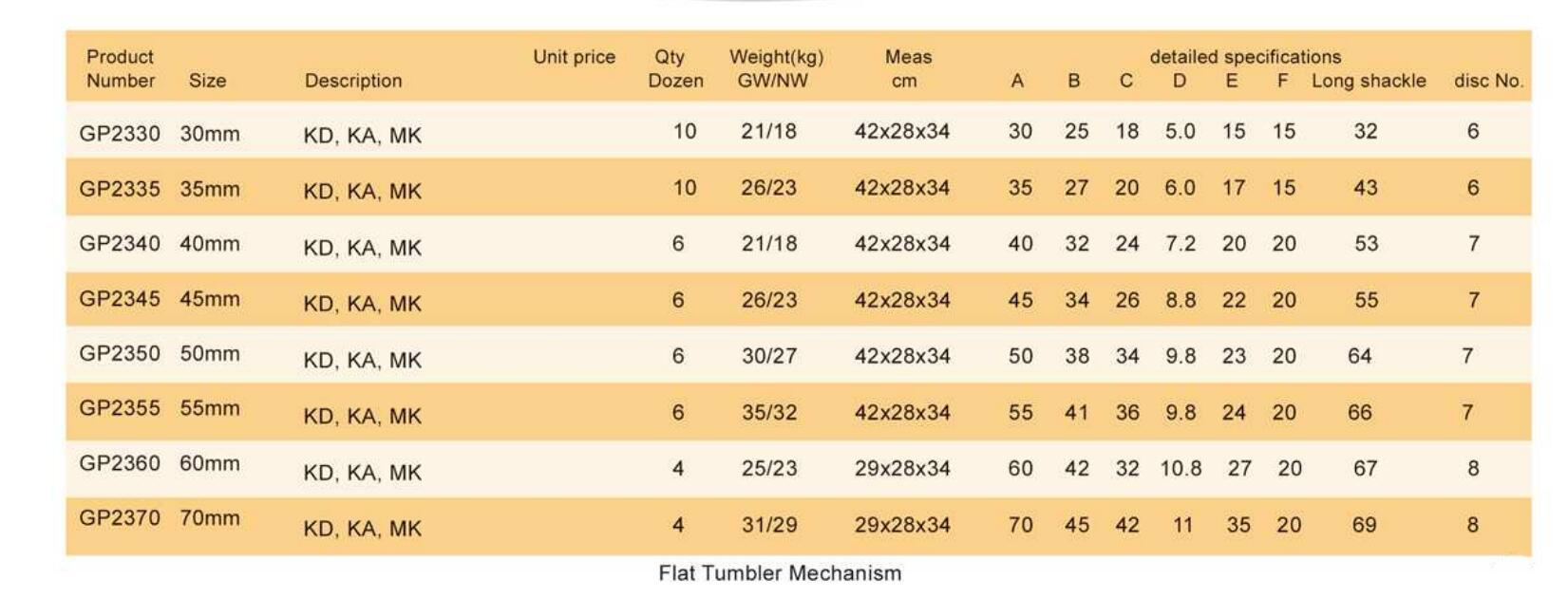Select GP2345 in the product column
The image size is (1568, 598).
click(120, 298)
